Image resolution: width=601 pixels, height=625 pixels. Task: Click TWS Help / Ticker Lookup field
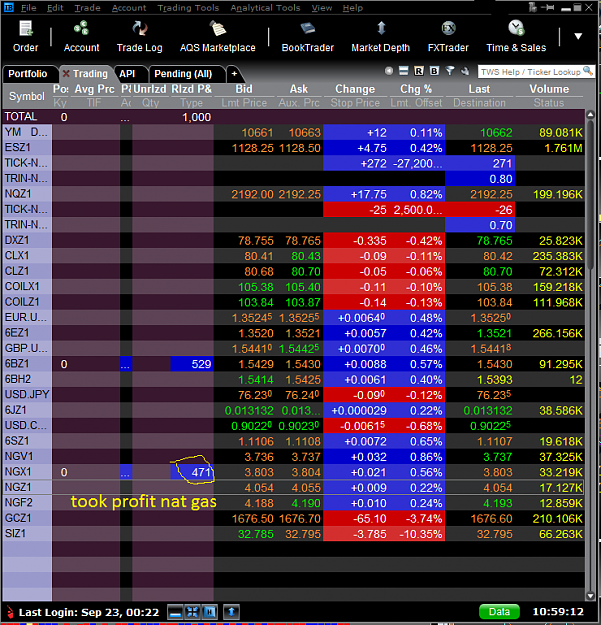click(x=530, y=72)
